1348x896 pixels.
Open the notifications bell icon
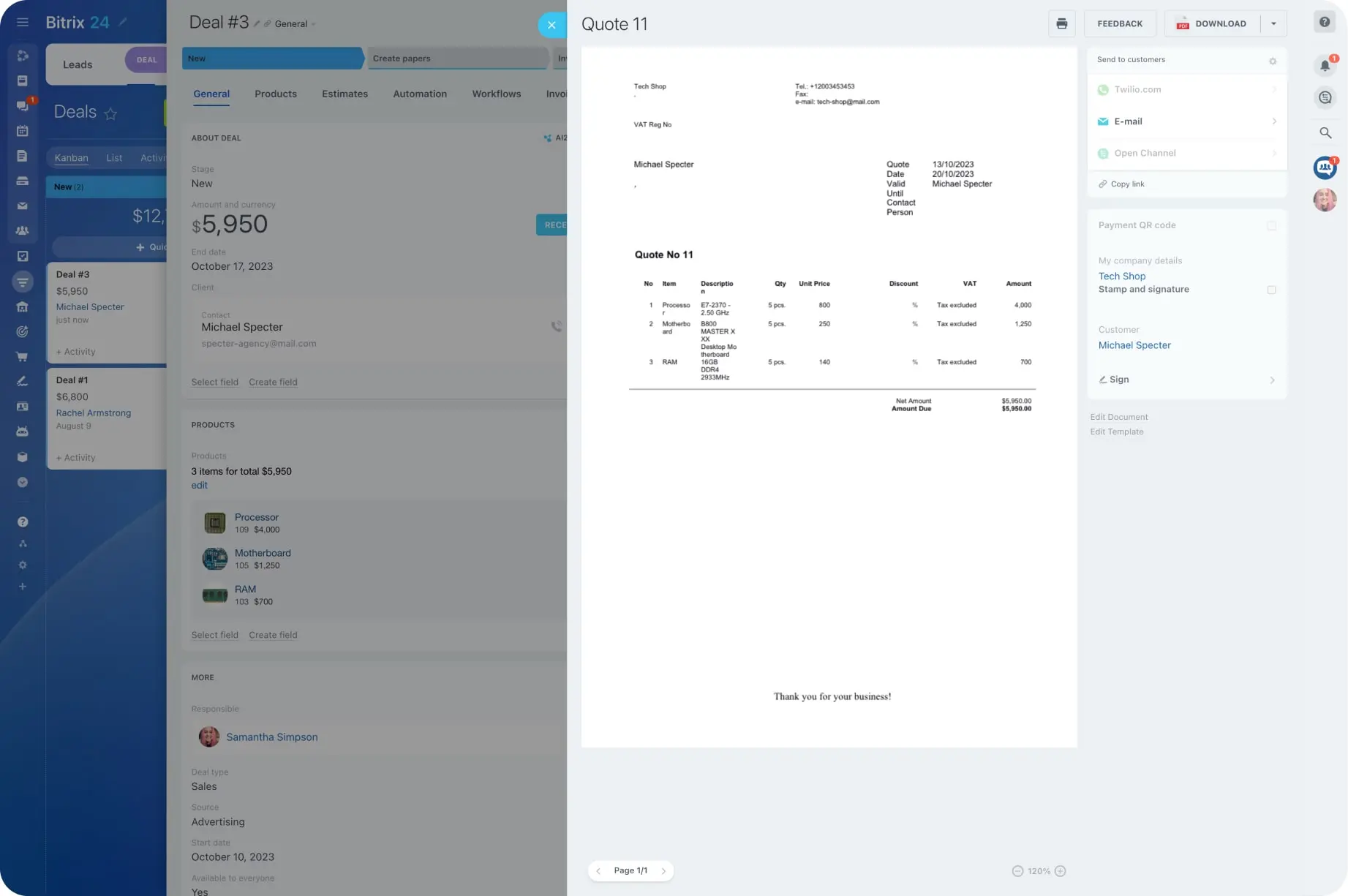1325,66
